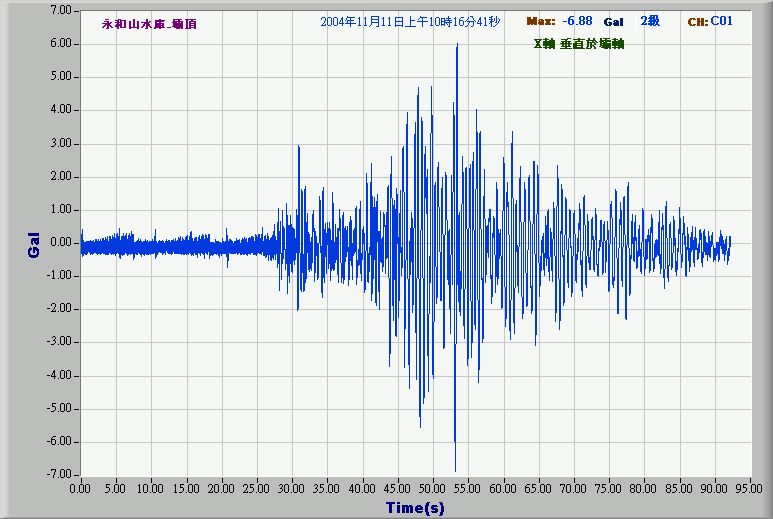Click the waveform's tallest positive peak
This screenshot has width=773, height=519.
pyautogui.click(x=457, y=47)
